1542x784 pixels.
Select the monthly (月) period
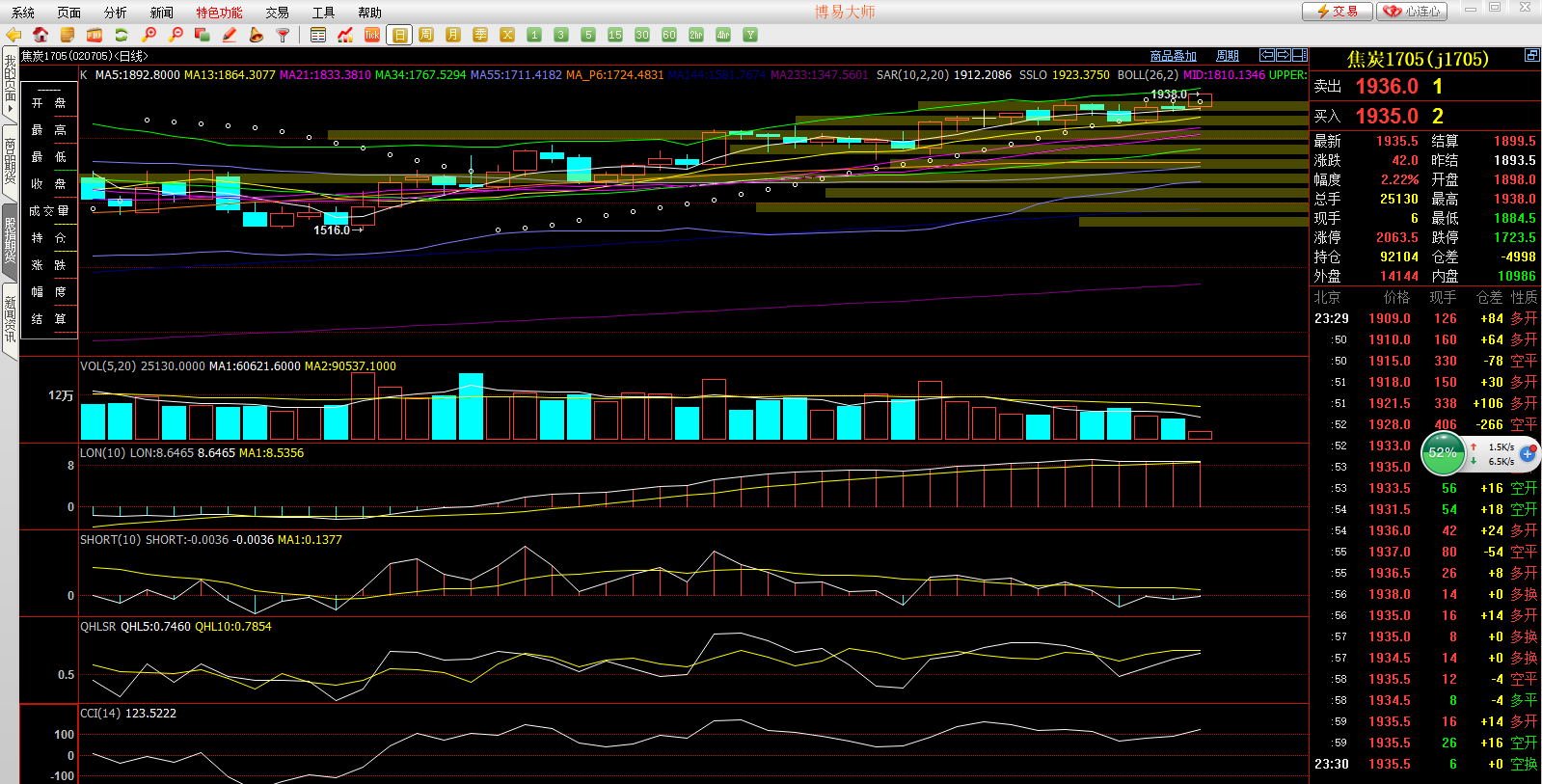[x=453, y=35]
